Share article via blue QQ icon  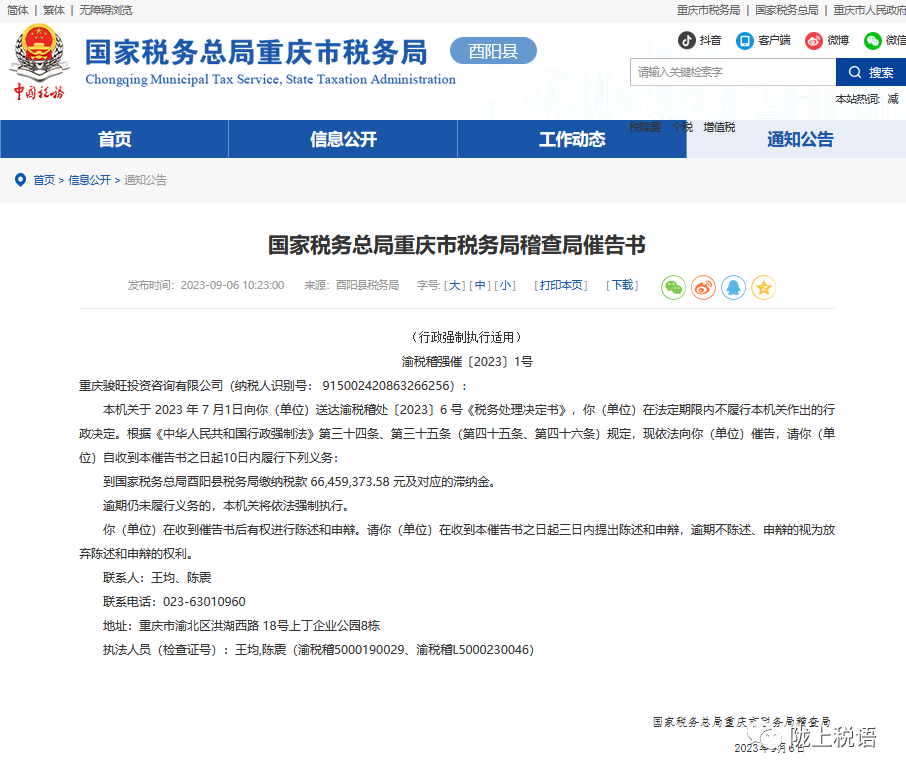(x=733, y=287)
